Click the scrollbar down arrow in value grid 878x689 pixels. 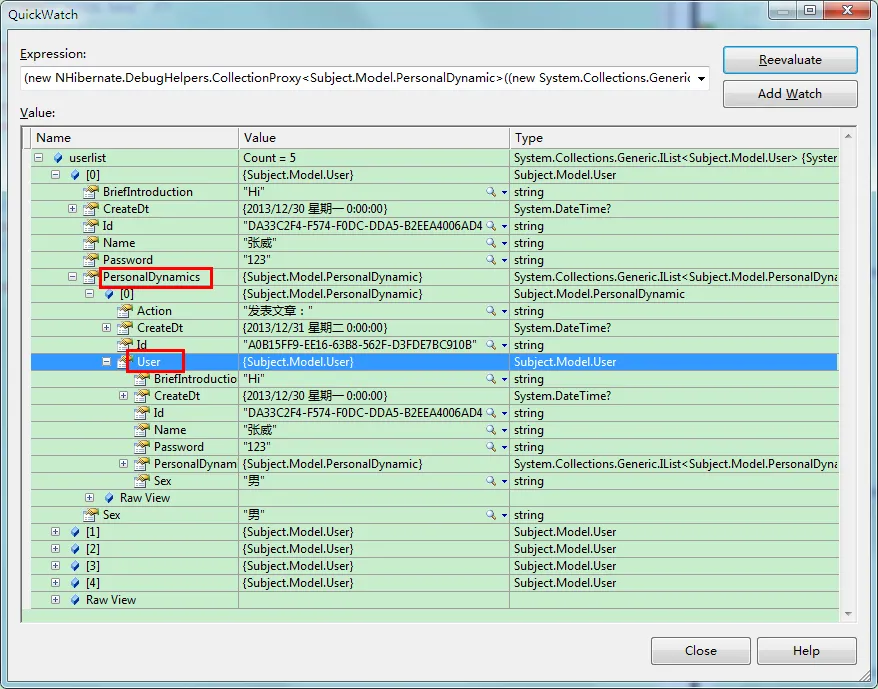point(848,613)
